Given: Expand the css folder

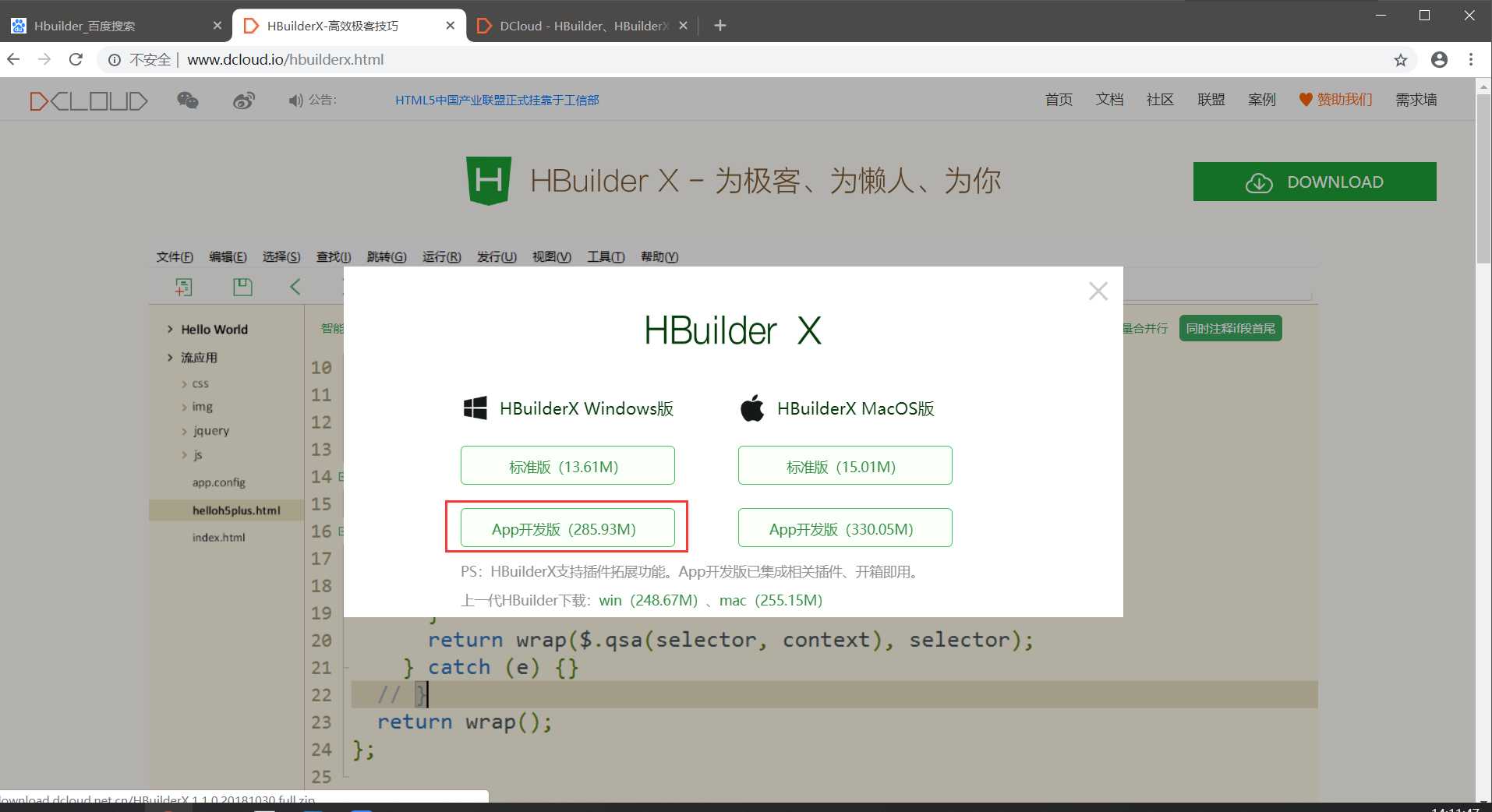Looking at the screenshot, I should pyautogui.click(x=185, y=384).
